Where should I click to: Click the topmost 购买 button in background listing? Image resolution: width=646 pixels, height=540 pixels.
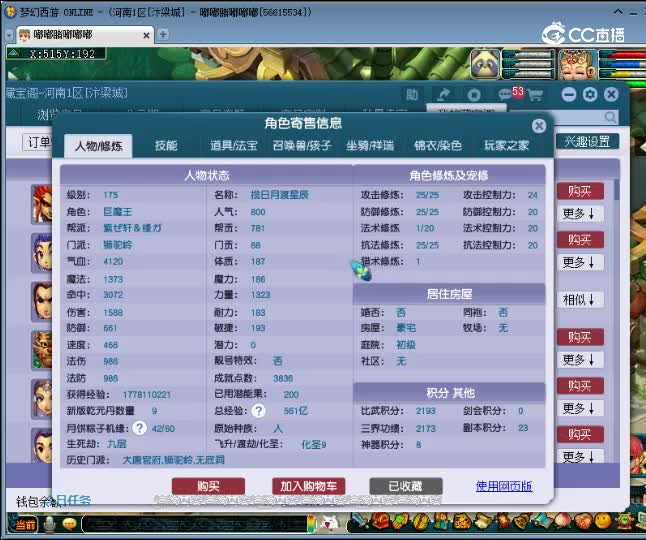(x=580, y=191)
